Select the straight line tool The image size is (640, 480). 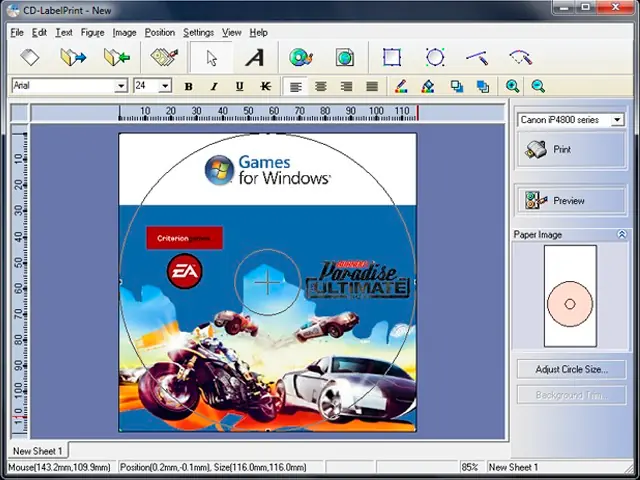tap(478, 57)
